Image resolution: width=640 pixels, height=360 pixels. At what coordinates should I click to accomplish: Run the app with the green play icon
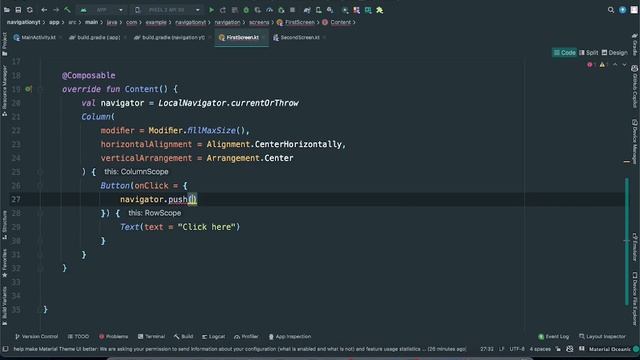pos(211,10)
